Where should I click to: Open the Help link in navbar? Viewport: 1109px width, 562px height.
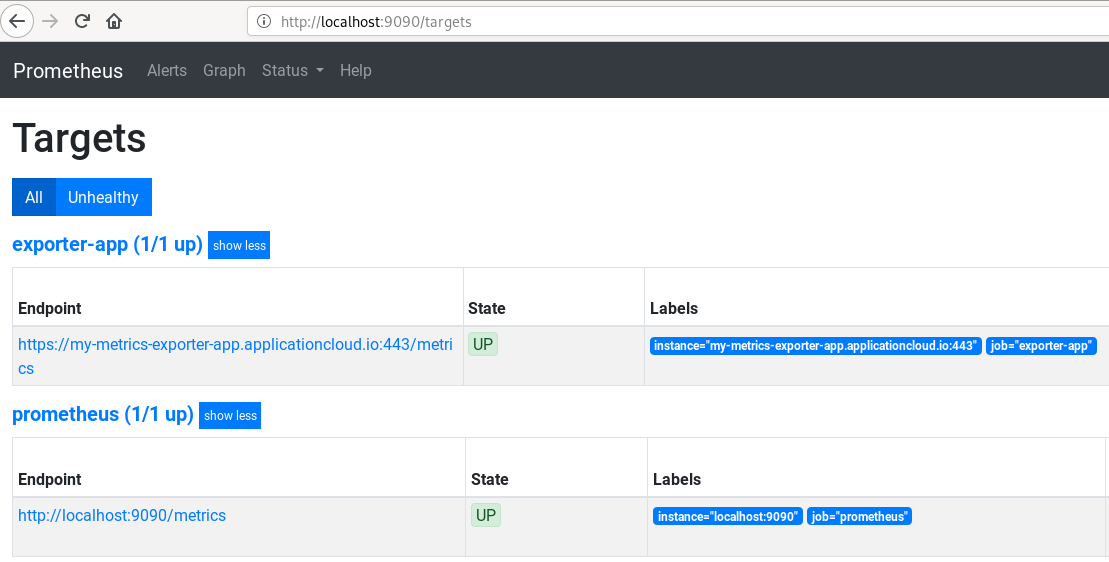(356, 71)
